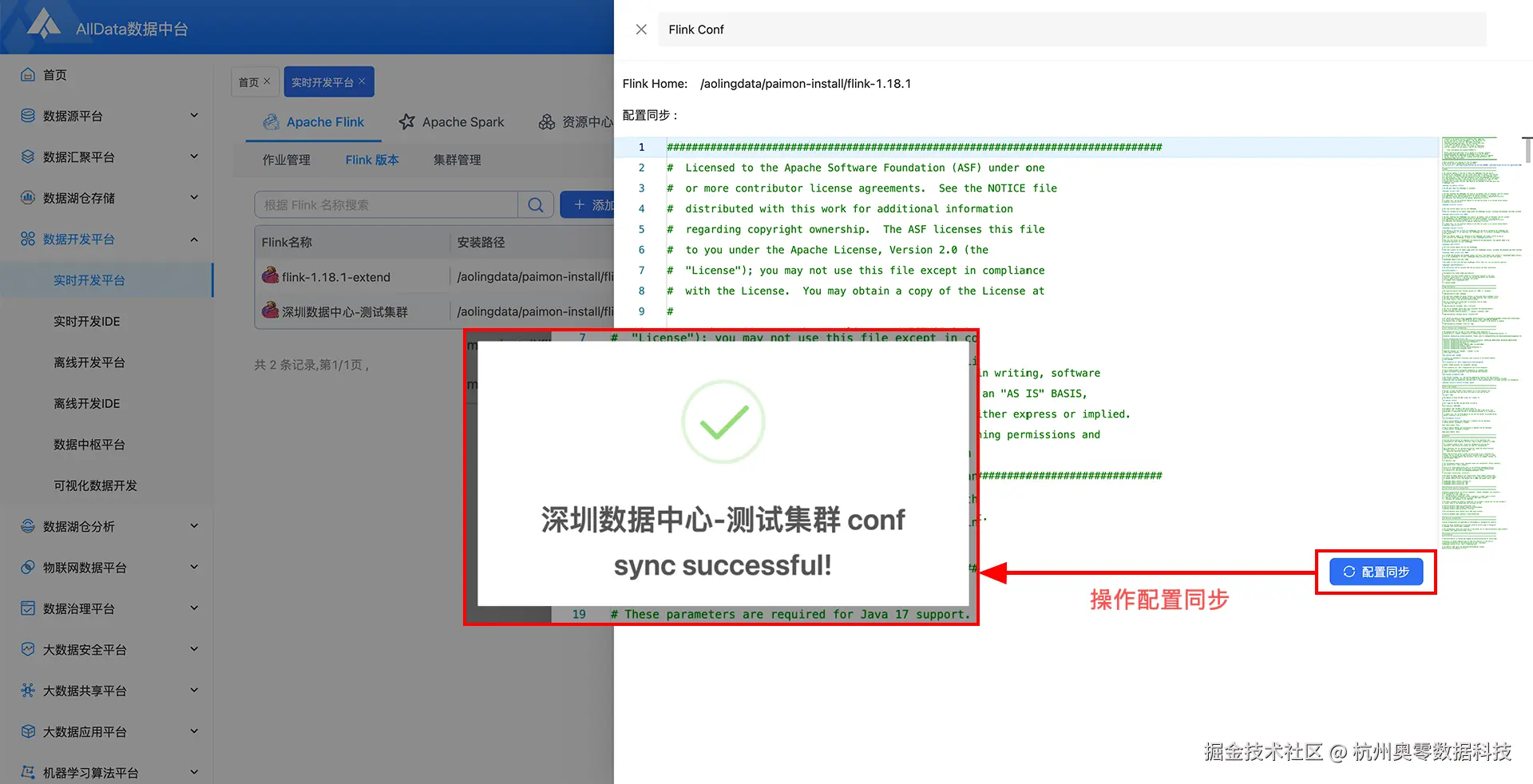This screenshot has width=1533, height=784.
Task: Click the 数据源平台 sidebar icon
Action: 28,116
